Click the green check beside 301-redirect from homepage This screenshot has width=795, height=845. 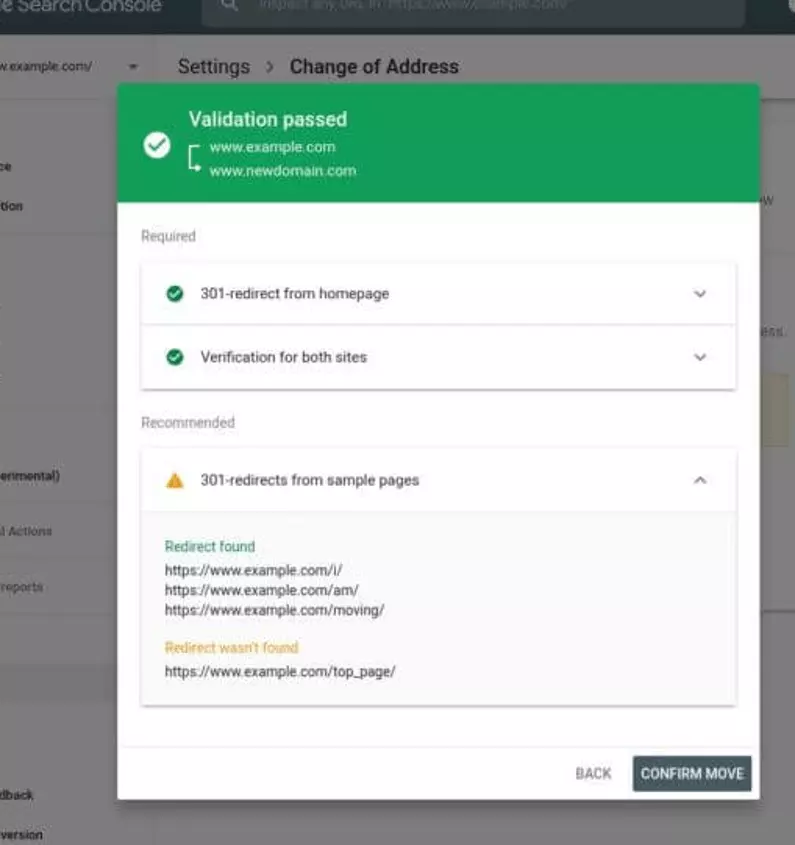(175, 294)
